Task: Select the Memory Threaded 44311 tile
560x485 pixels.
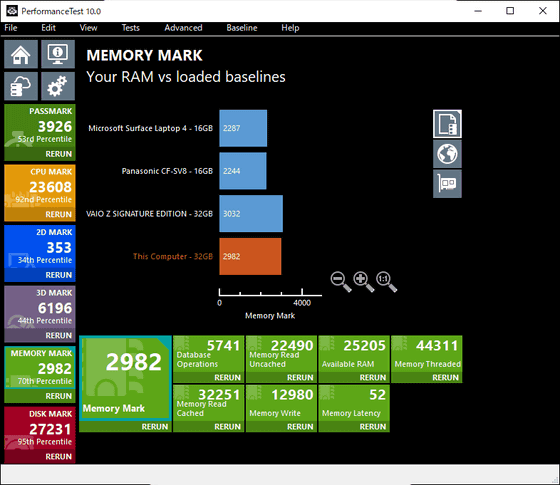Action: pos(427,354)
